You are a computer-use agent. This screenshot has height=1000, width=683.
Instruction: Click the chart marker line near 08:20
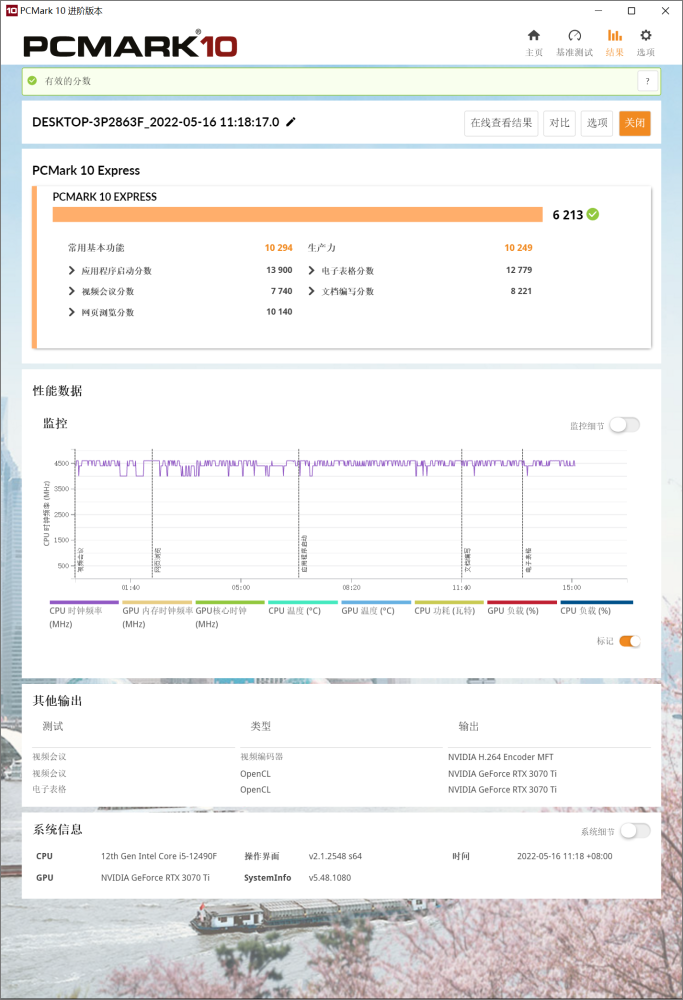pyautogui.click(x=298, y=513)
